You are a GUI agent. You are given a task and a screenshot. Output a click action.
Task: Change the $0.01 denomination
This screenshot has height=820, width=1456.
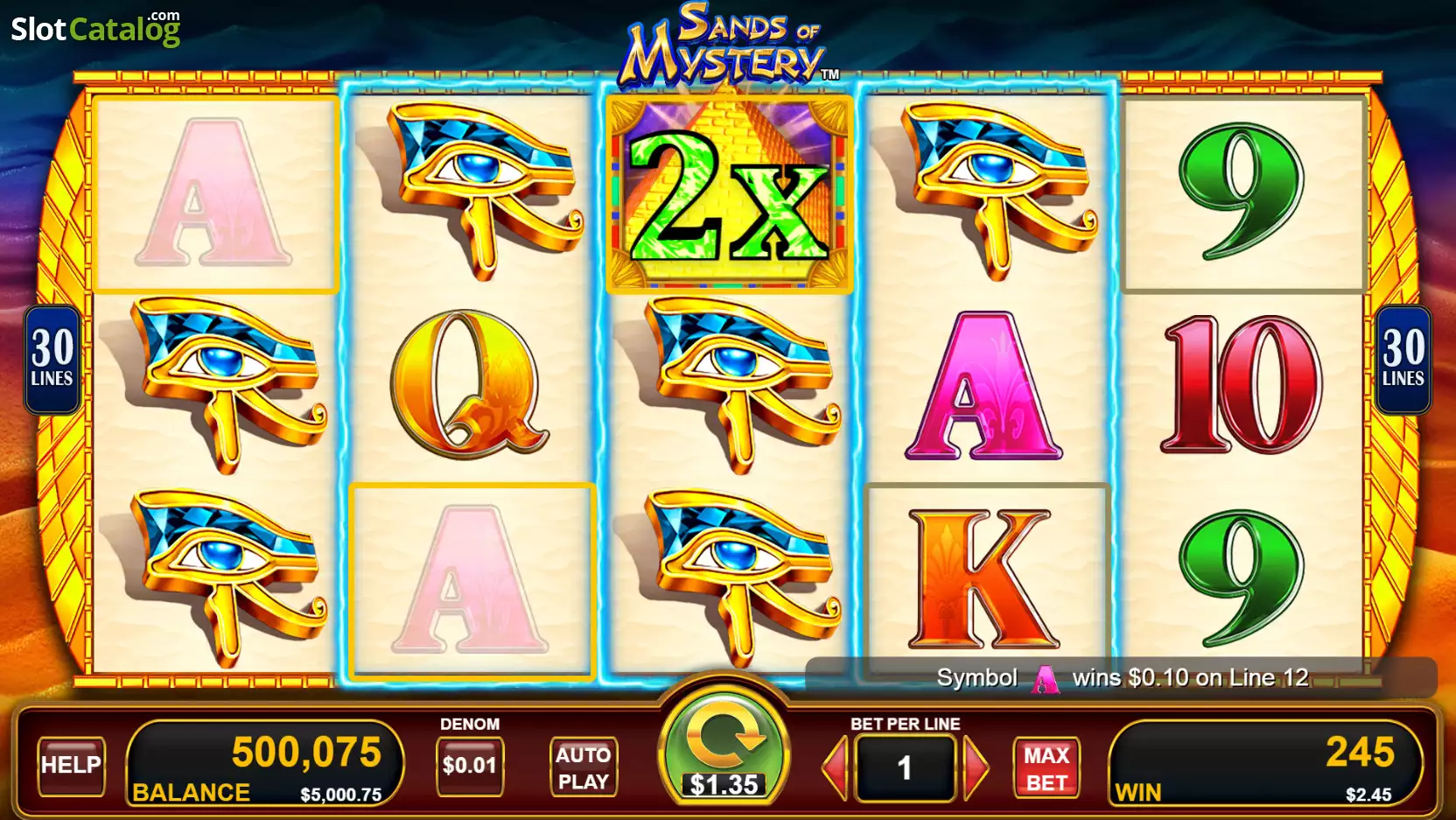[469, 766]
